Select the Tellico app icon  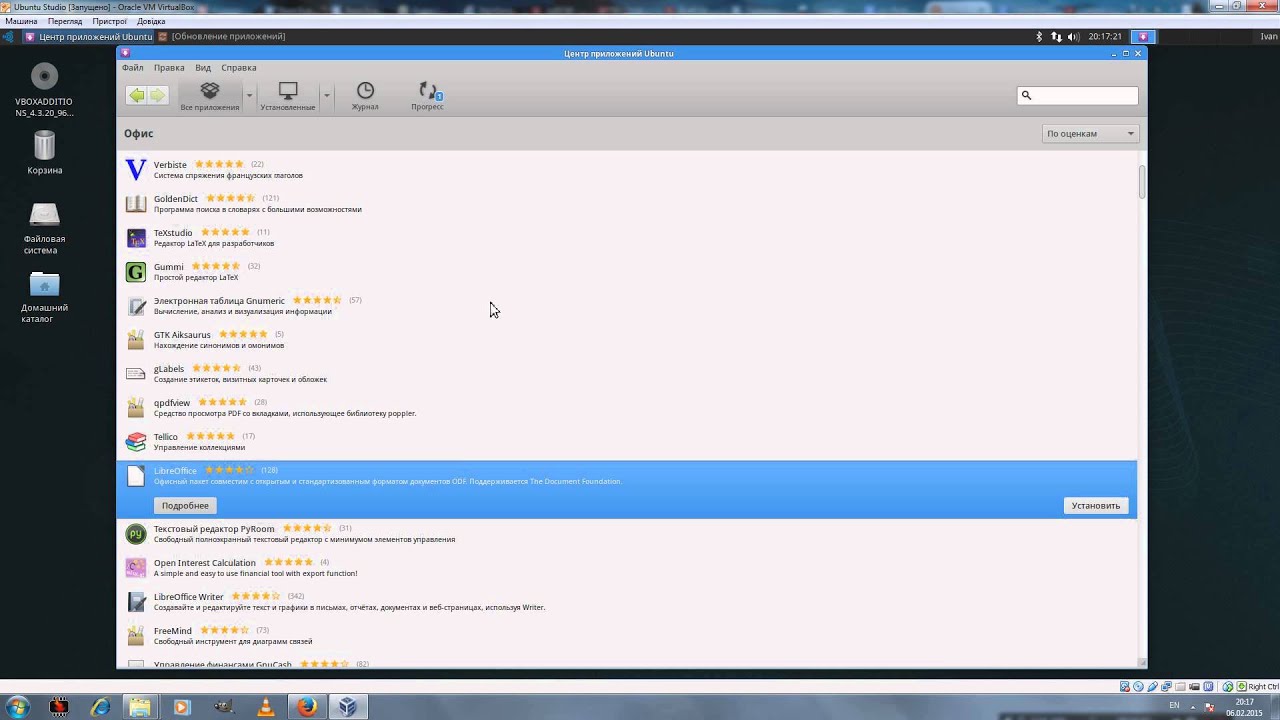(136, 442)
